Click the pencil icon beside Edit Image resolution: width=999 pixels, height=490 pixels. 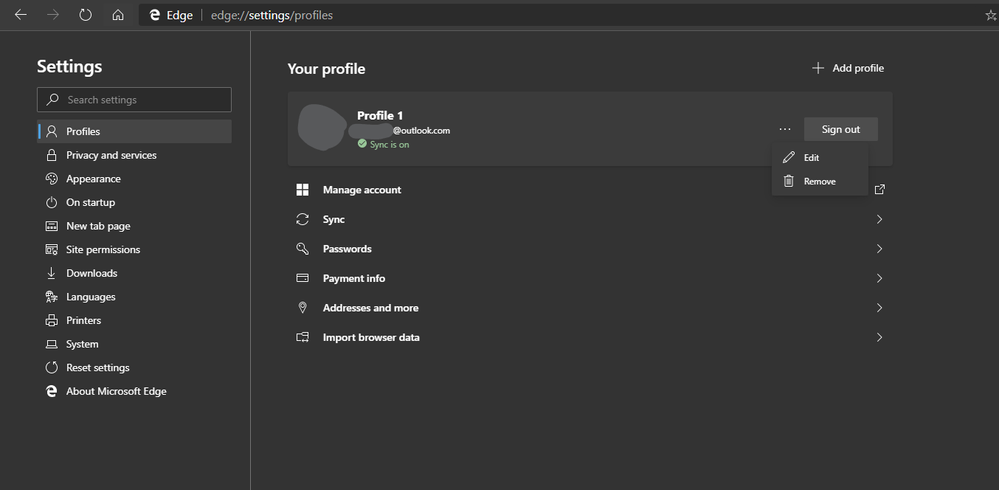coord(789,157)
